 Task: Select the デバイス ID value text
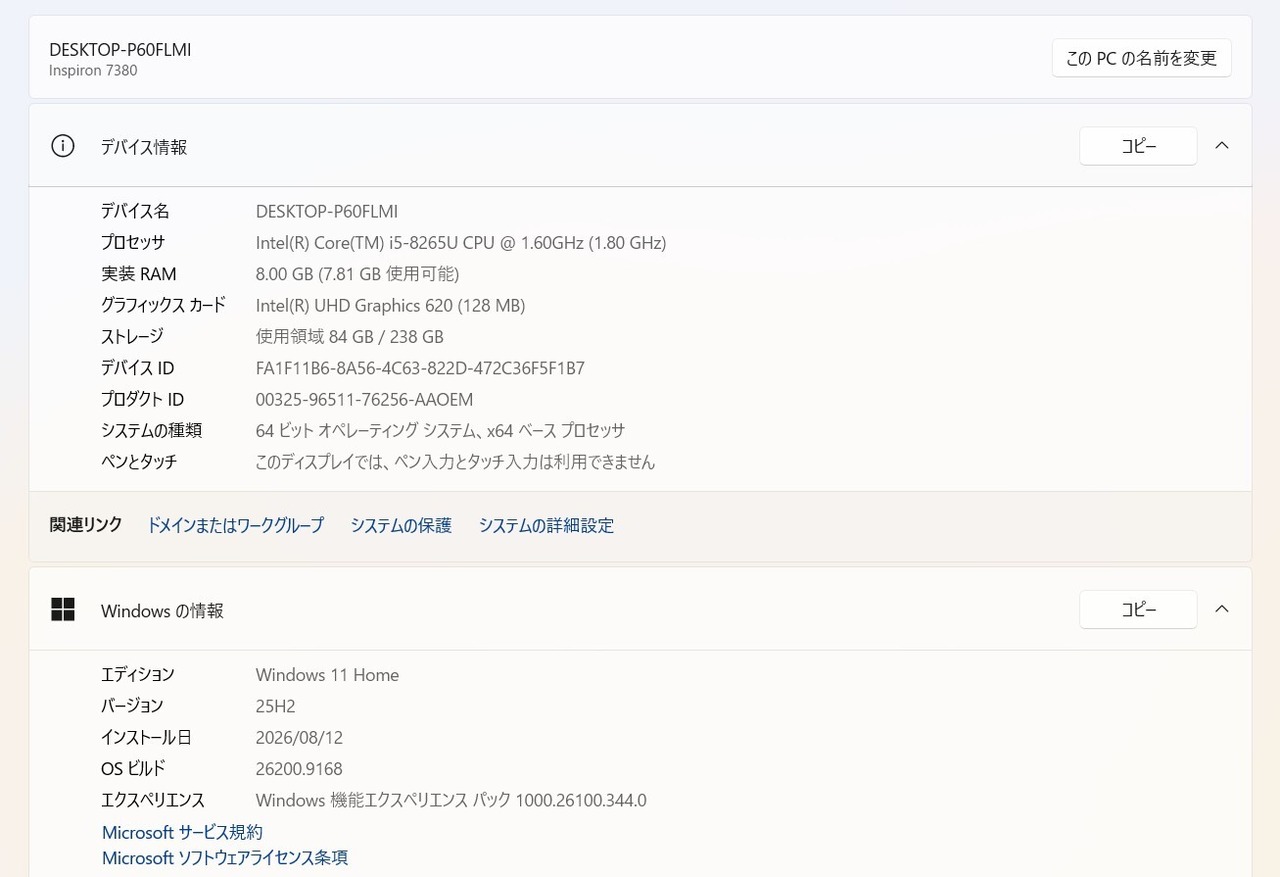point(420,368)
